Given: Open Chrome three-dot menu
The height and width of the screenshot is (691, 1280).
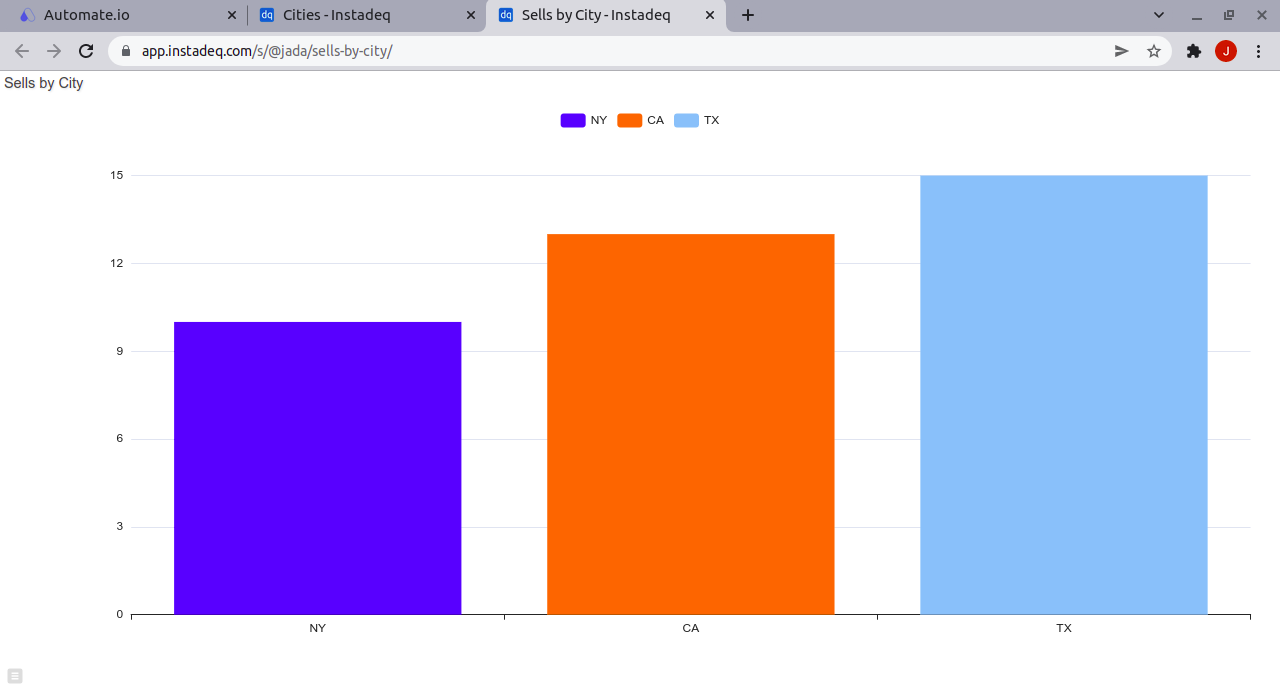Looking at the screenshot, I should (1258, 51).
